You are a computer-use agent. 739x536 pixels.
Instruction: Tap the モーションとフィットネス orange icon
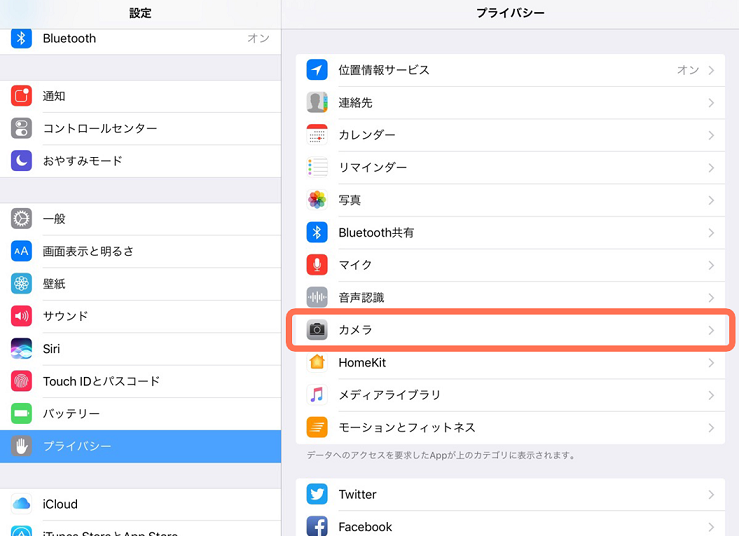tap(317, 427)
